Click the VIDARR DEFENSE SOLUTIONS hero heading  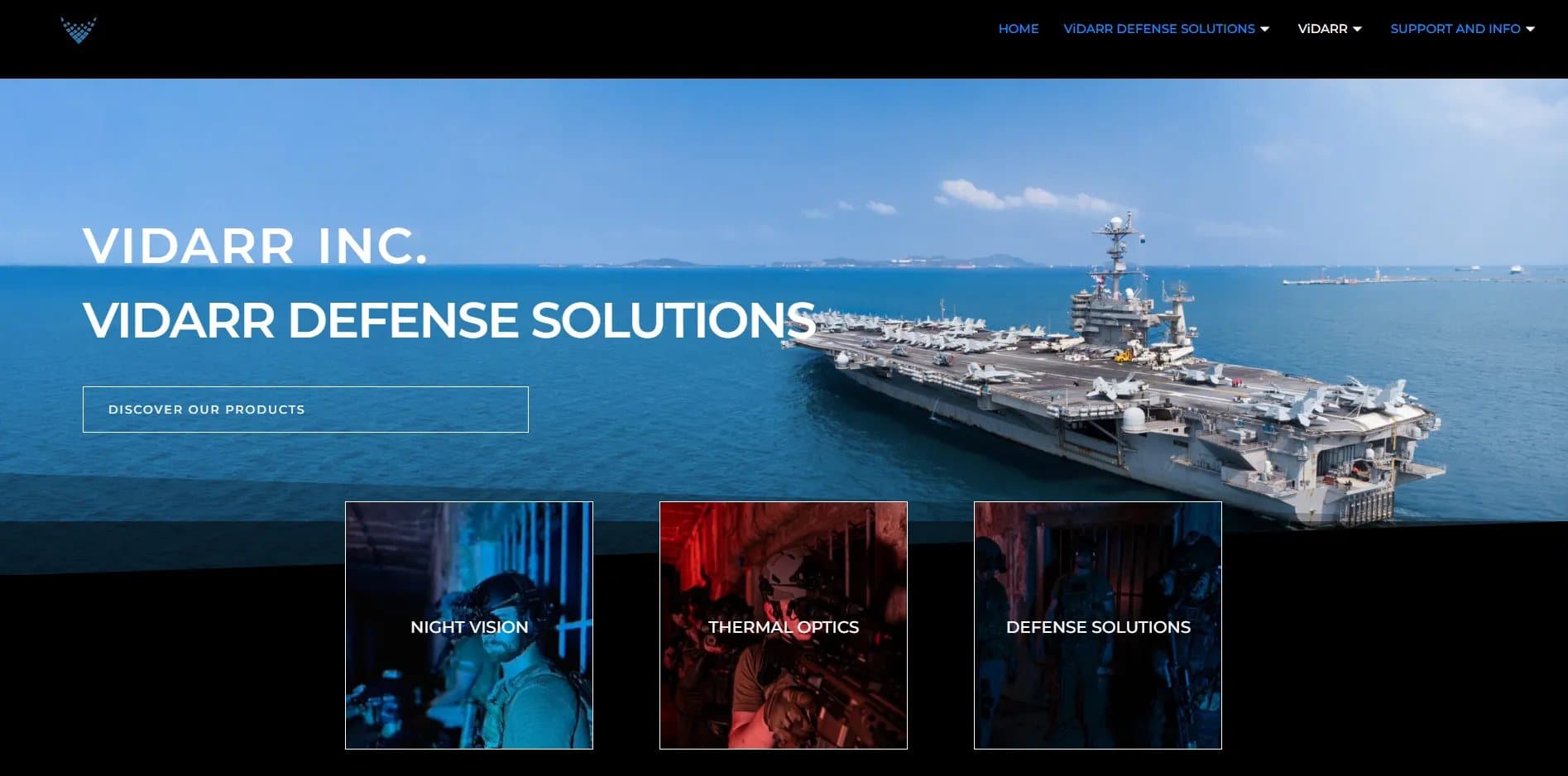(449, 320)
